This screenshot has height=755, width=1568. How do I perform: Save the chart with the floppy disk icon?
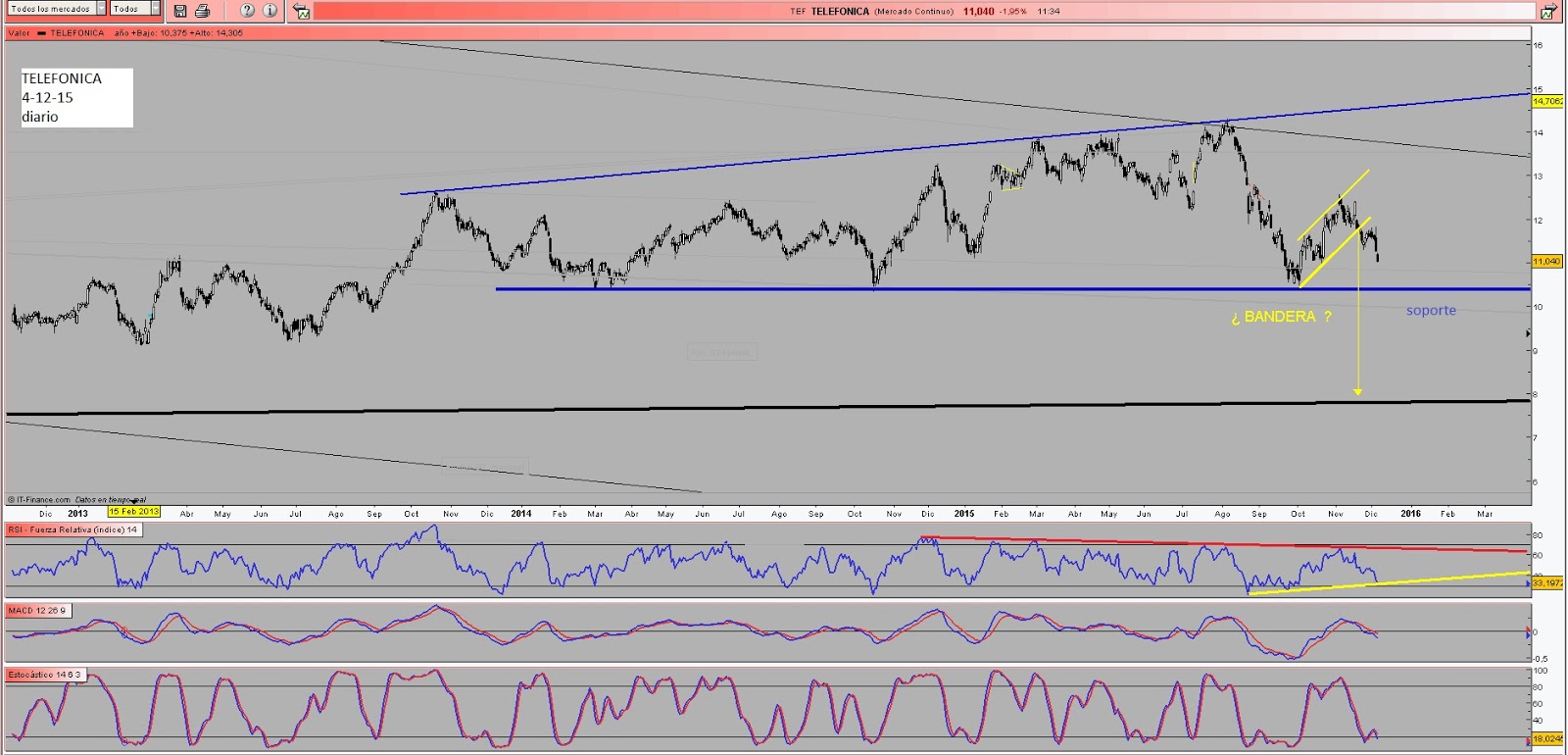(x=180, y=11)
